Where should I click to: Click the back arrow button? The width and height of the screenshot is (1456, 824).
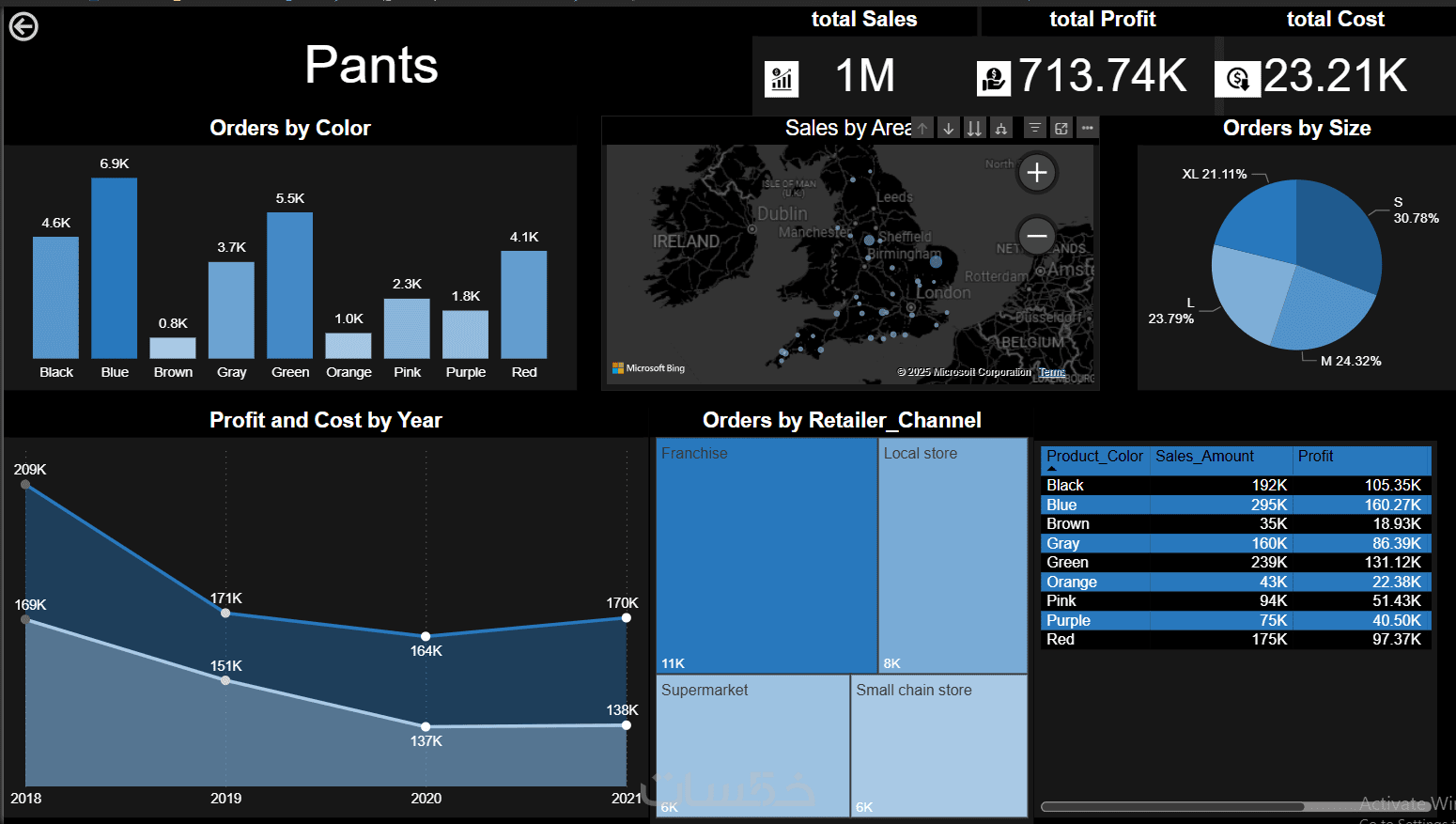click(x=23, y=26)
